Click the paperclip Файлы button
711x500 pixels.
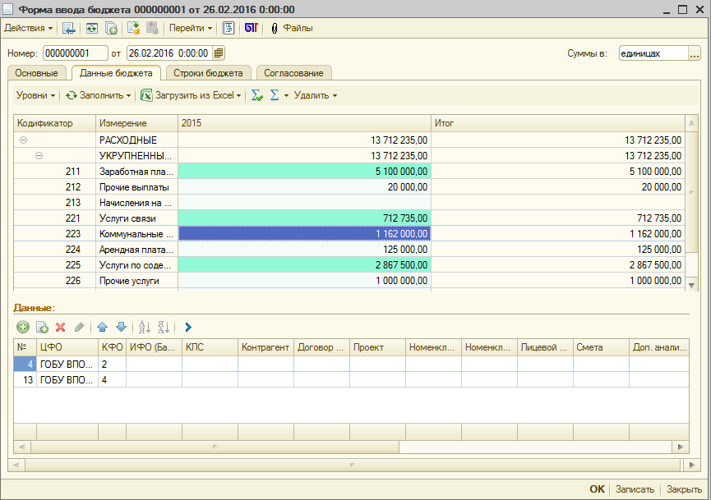pyautogui.click(x=292, y=28)
